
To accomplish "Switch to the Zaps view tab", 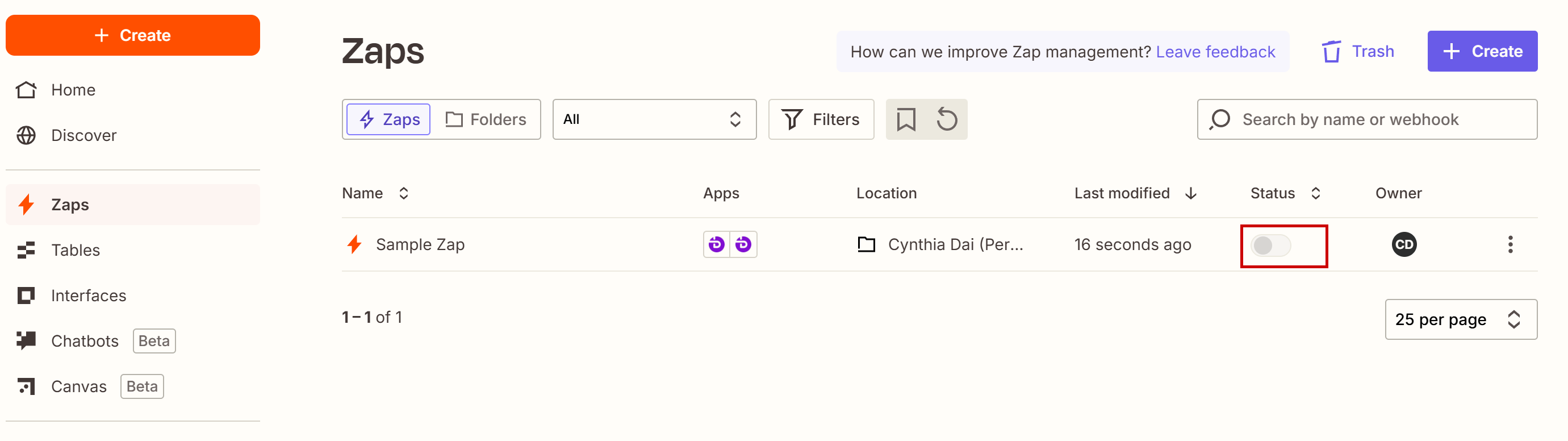I will pyautogui.click(x=388, y=119).
